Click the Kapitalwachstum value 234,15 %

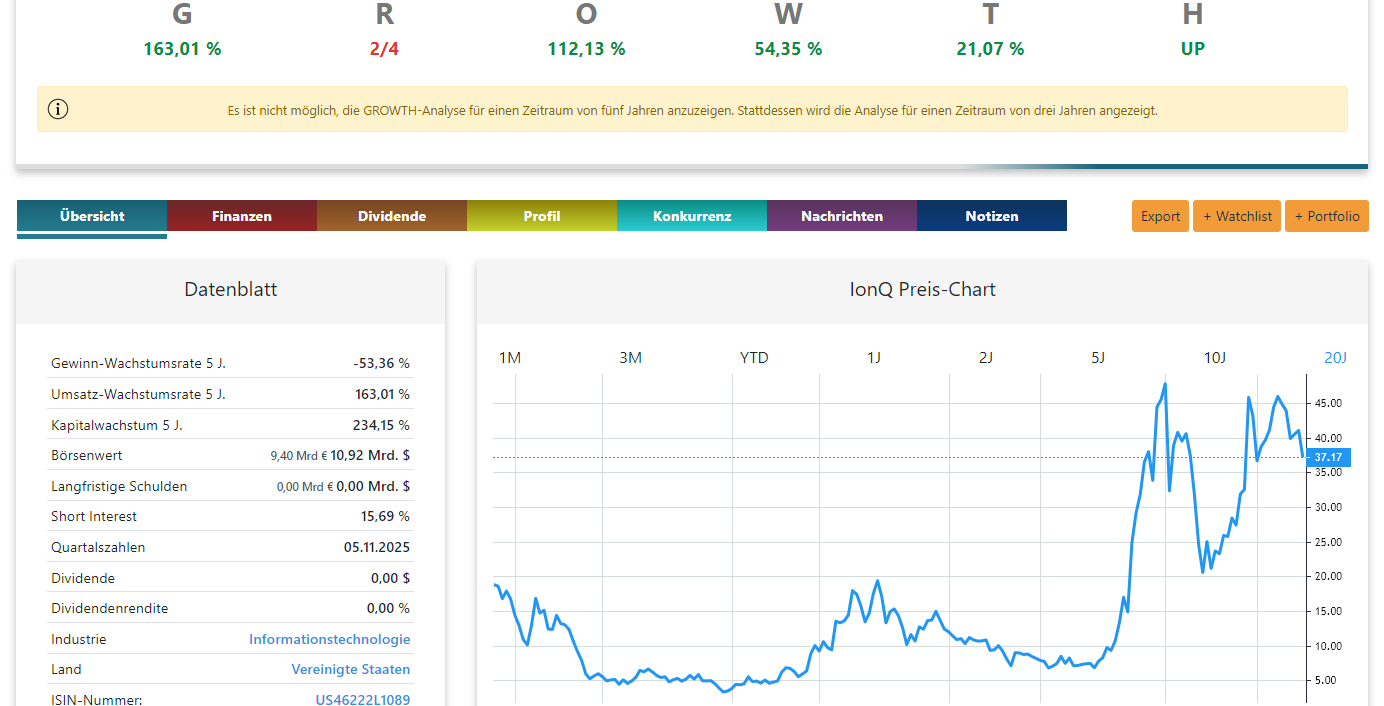(381, 425)
